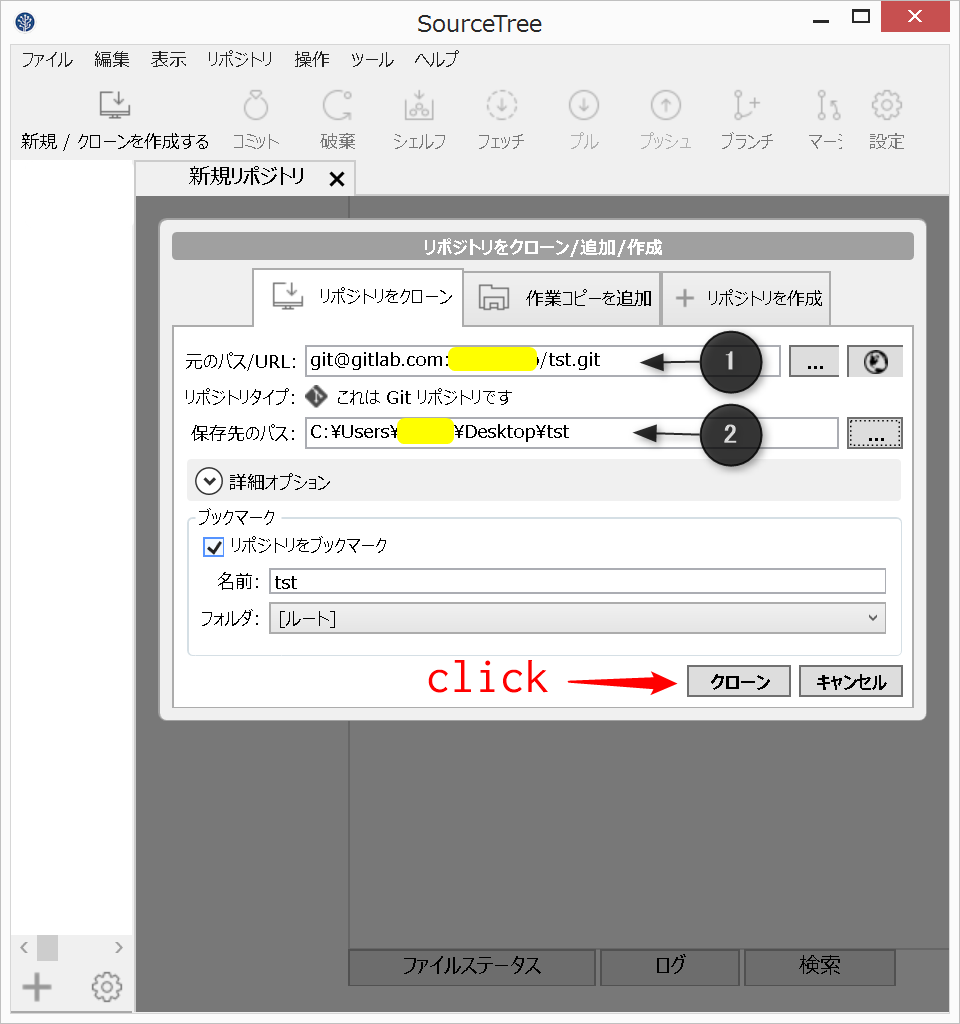Expand the 詳細オプション section
This screenshot has width=960, height=1024.
(x=209, y=482)
